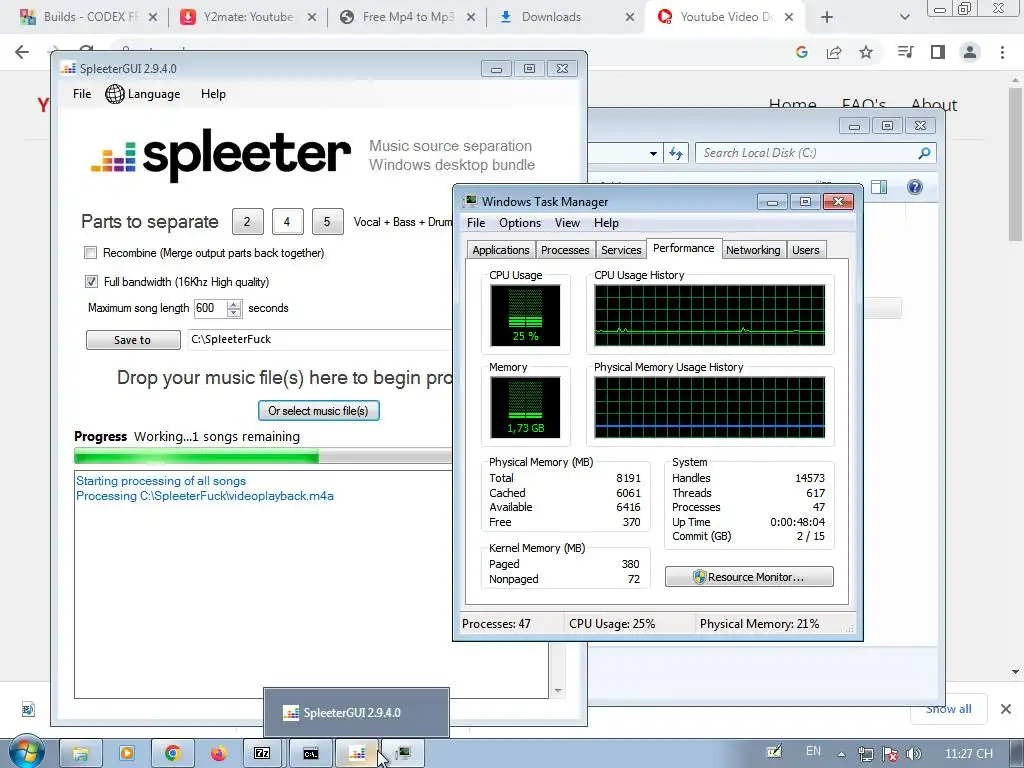Image resolution: width=1024 pixels, height=768 pixels.
Task: Switch to the Task Manager taskbar icon
Action: [404, 754]
